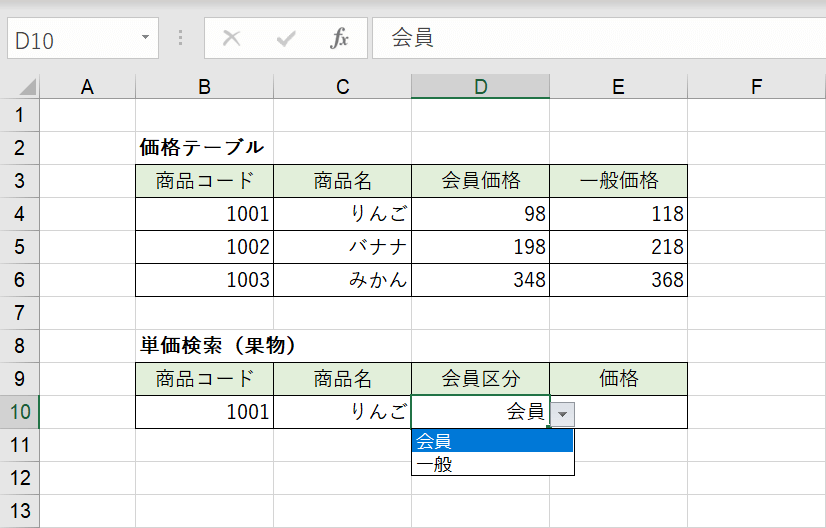Screen dimensions: 826x528
Task: Cancel entry with the X icon
Action: click(231, 38)
